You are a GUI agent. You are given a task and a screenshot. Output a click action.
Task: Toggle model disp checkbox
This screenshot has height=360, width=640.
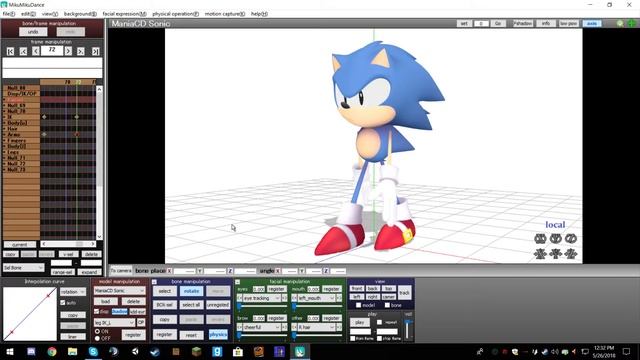(97, 311)
